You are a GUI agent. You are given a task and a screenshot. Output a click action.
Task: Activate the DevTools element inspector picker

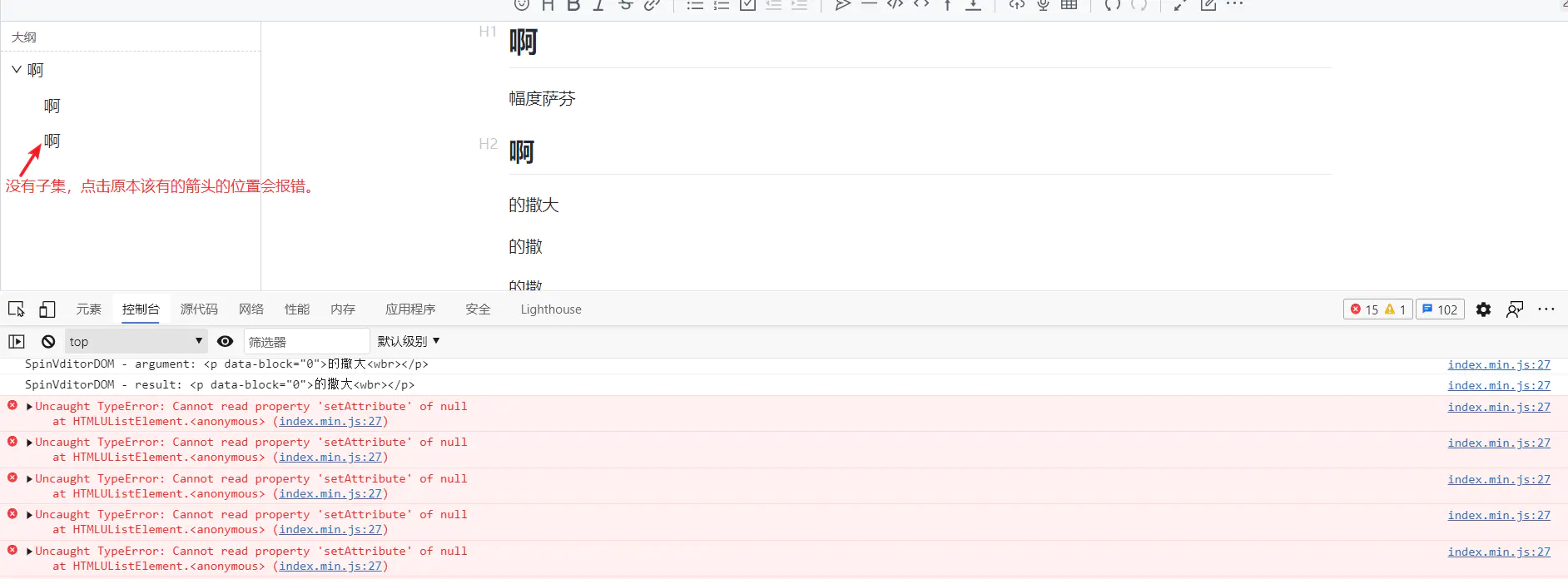coord(17,309)
